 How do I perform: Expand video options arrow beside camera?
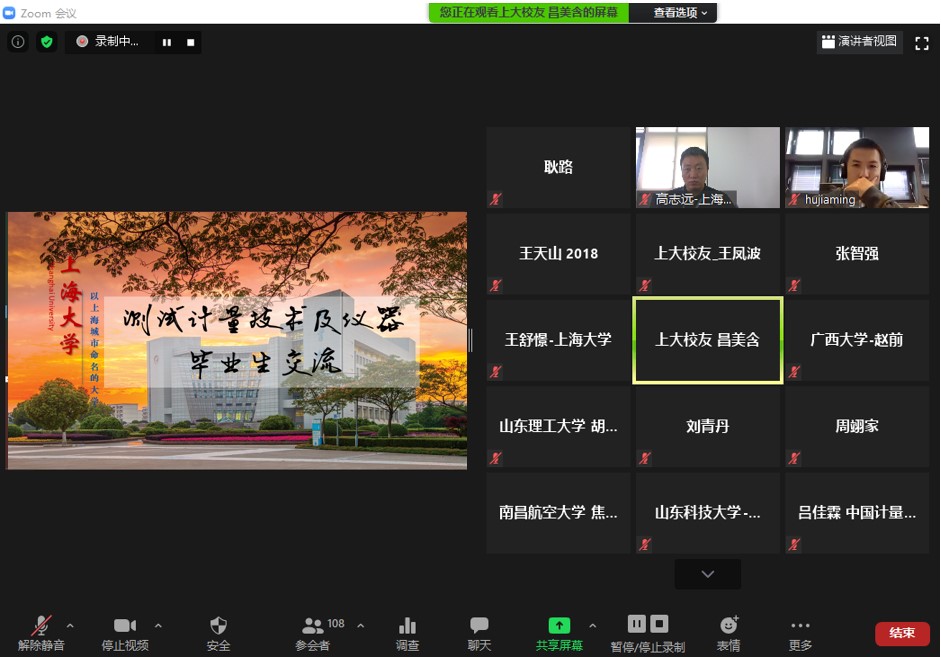click(x=158, y=626)
